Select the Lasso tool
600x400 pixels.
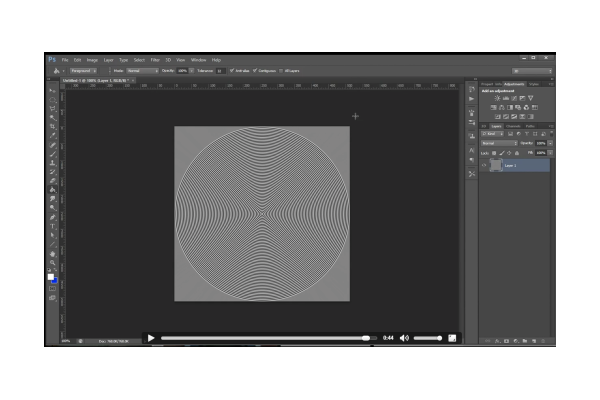(x=52, y=109)
